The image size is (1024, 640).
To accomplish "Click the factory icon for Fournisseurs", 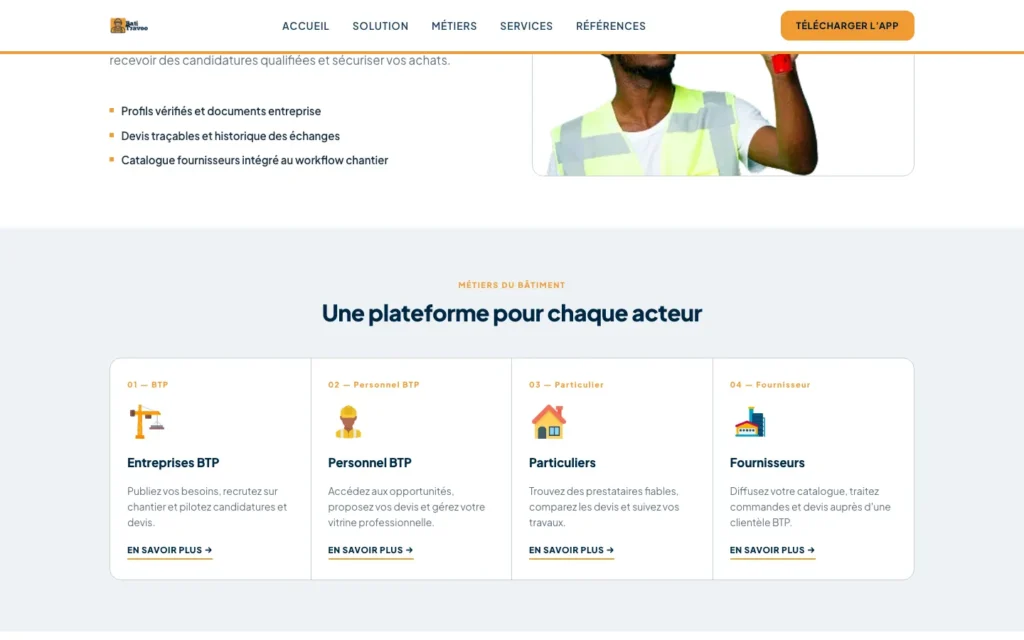I will coord(750,421).
